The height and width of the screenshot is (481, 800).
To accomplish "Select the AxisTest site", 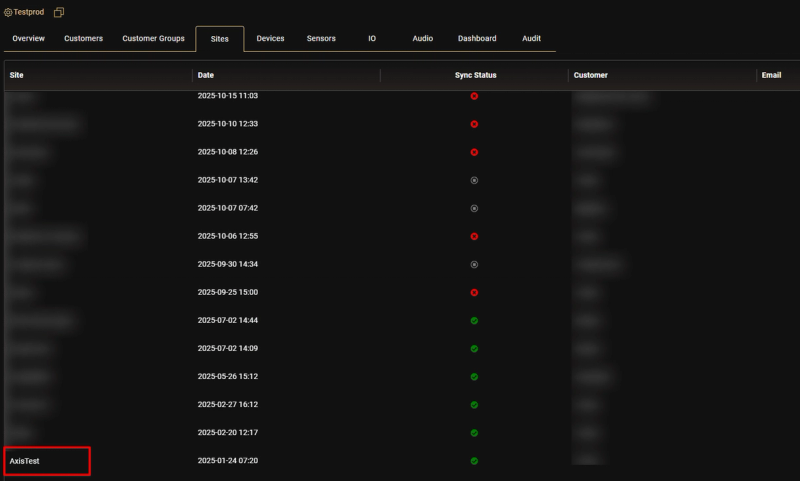I will pyautogui.click(x=24, y=461).
